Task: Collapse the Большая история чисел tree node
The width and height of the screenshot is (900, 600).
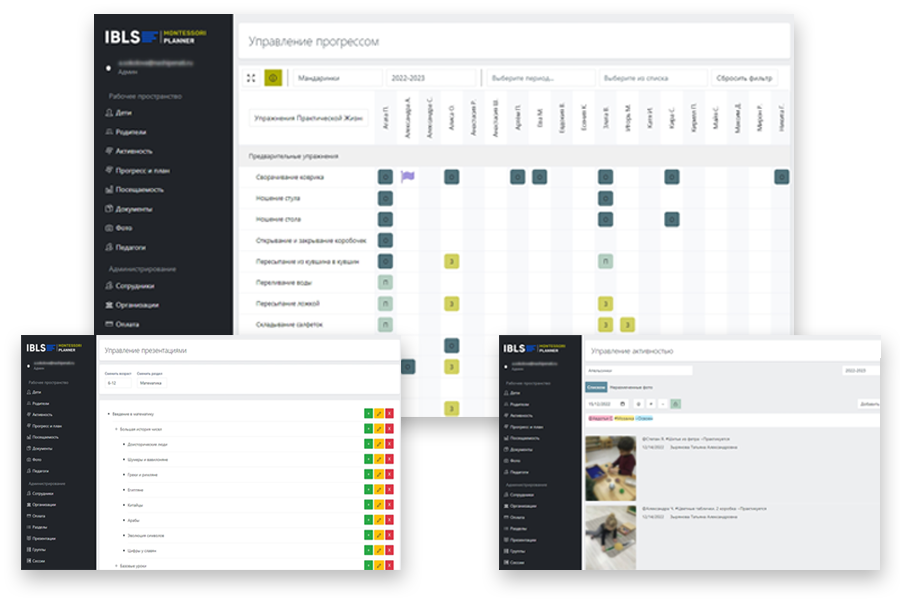Action: [116, 429]
